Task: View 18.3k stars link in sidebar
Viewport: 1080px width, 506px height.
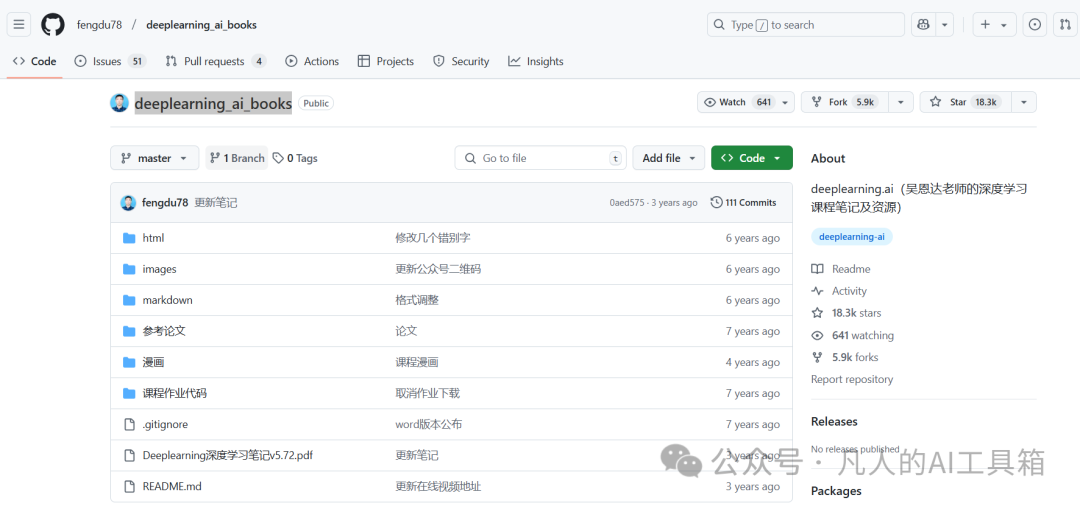Action: [x=846, y=313]
